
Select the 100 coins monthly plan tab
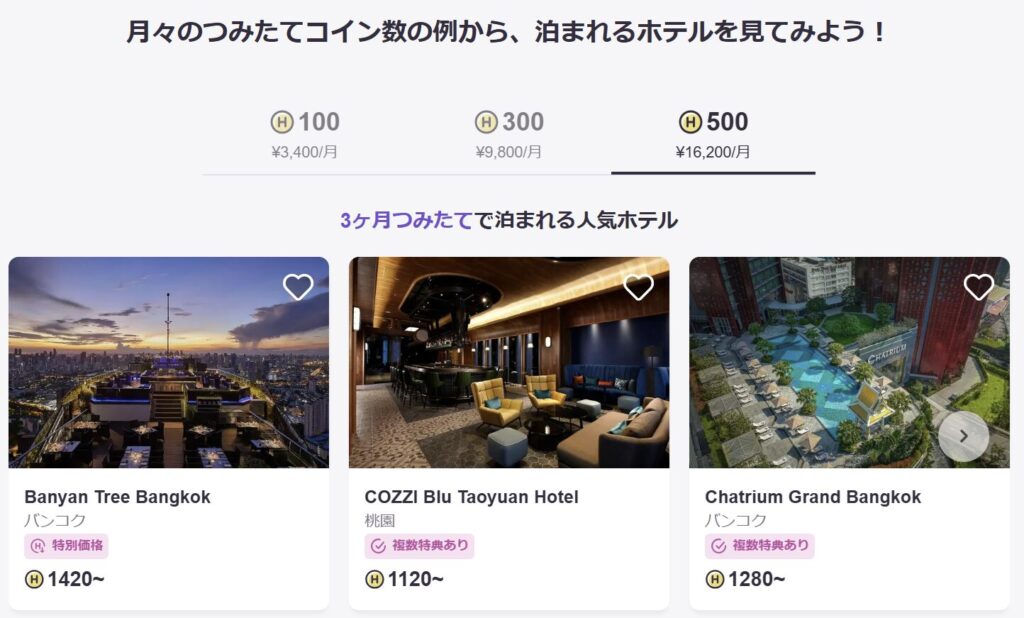tap(305, 135)
